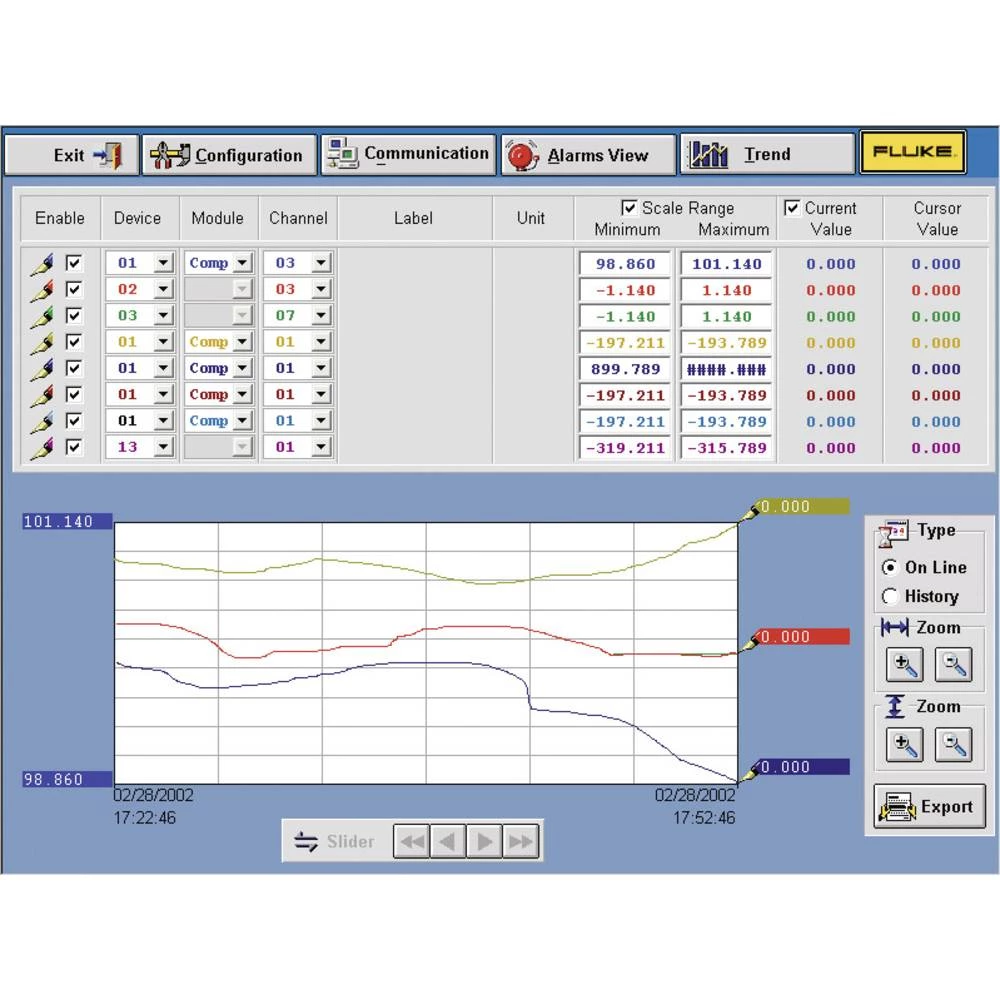
Task: Step forward using the single right arrow
Action: [x=483, y=841]
